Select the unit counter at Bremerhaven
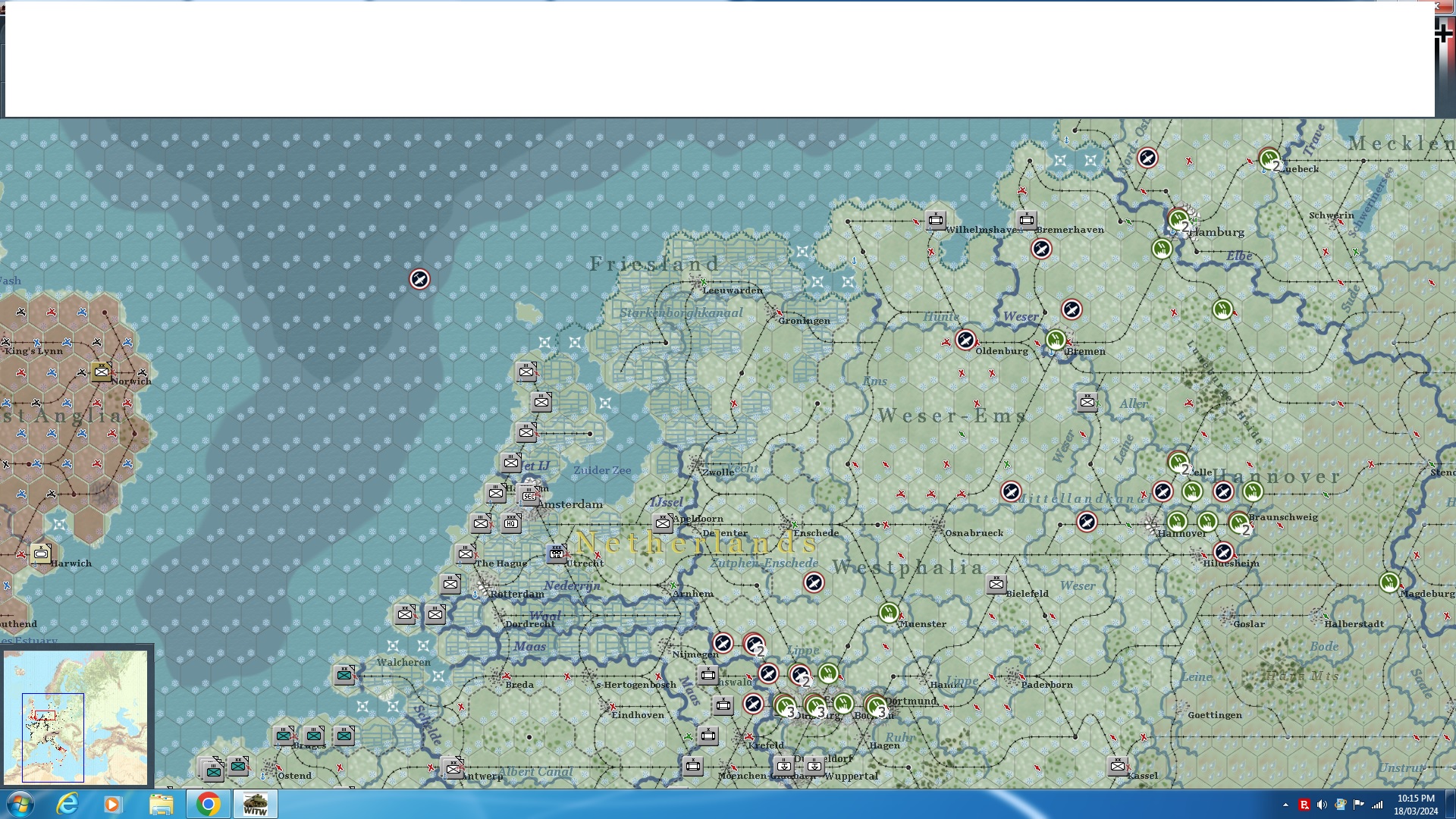Image resolution: width=1456 pixels, height=819 pixels. [1026, 220]
